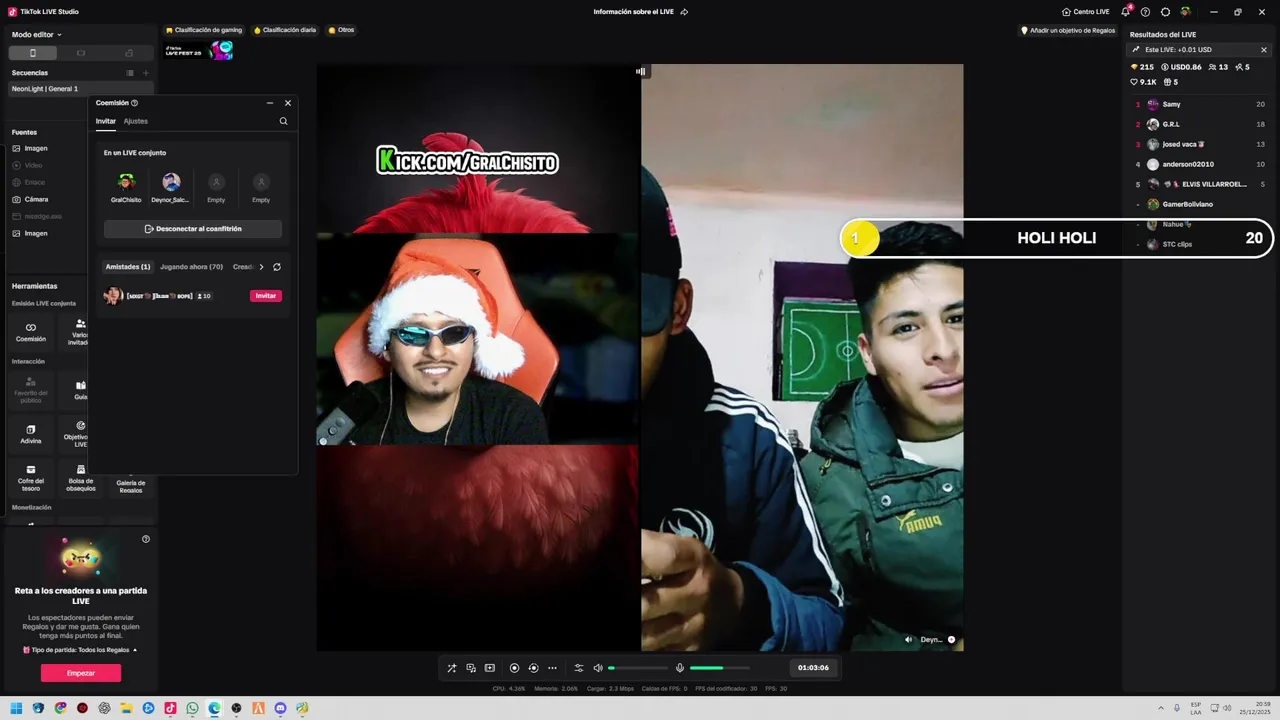Open the match info question icon

click(x=146, y=539)
